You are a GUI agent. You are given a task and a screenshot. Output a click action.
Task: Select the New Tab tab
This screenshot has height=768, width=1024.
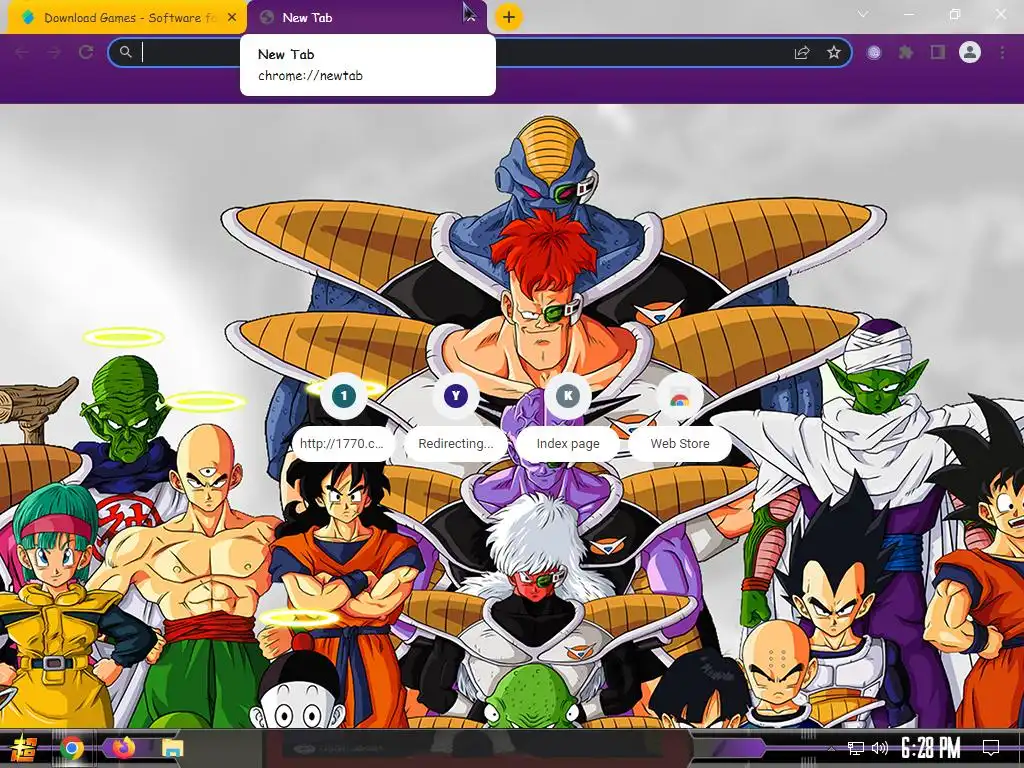tap(366, 18)
